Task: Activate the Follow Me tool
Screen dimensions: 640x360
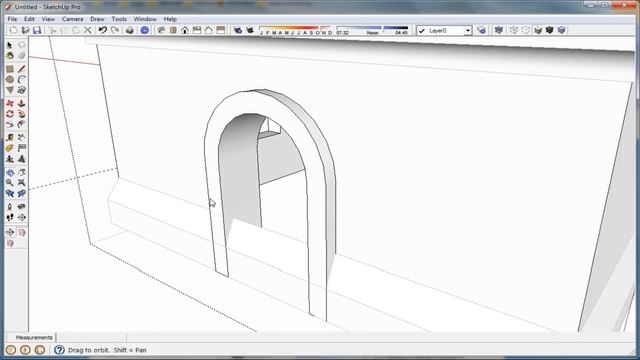Action: tap(22, 114)
